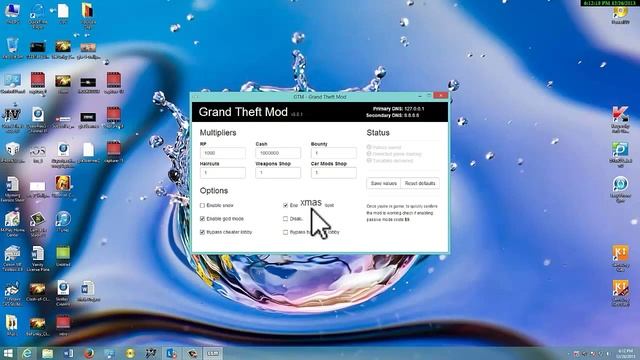The width and height of the screenshot is (640, 360).
Task: Click the Haircuts multiplier input field
Action: click(222, 173)
